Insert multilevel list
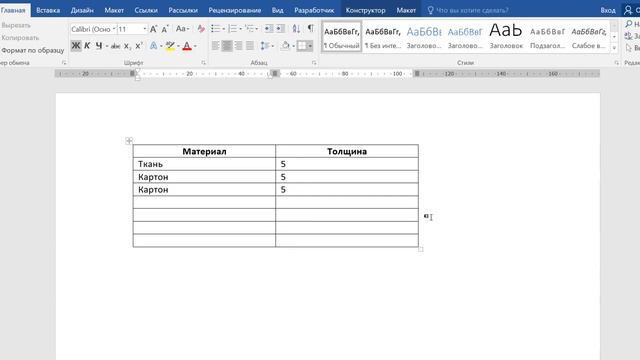The image size is (640, 360). [x=249, y=29]
